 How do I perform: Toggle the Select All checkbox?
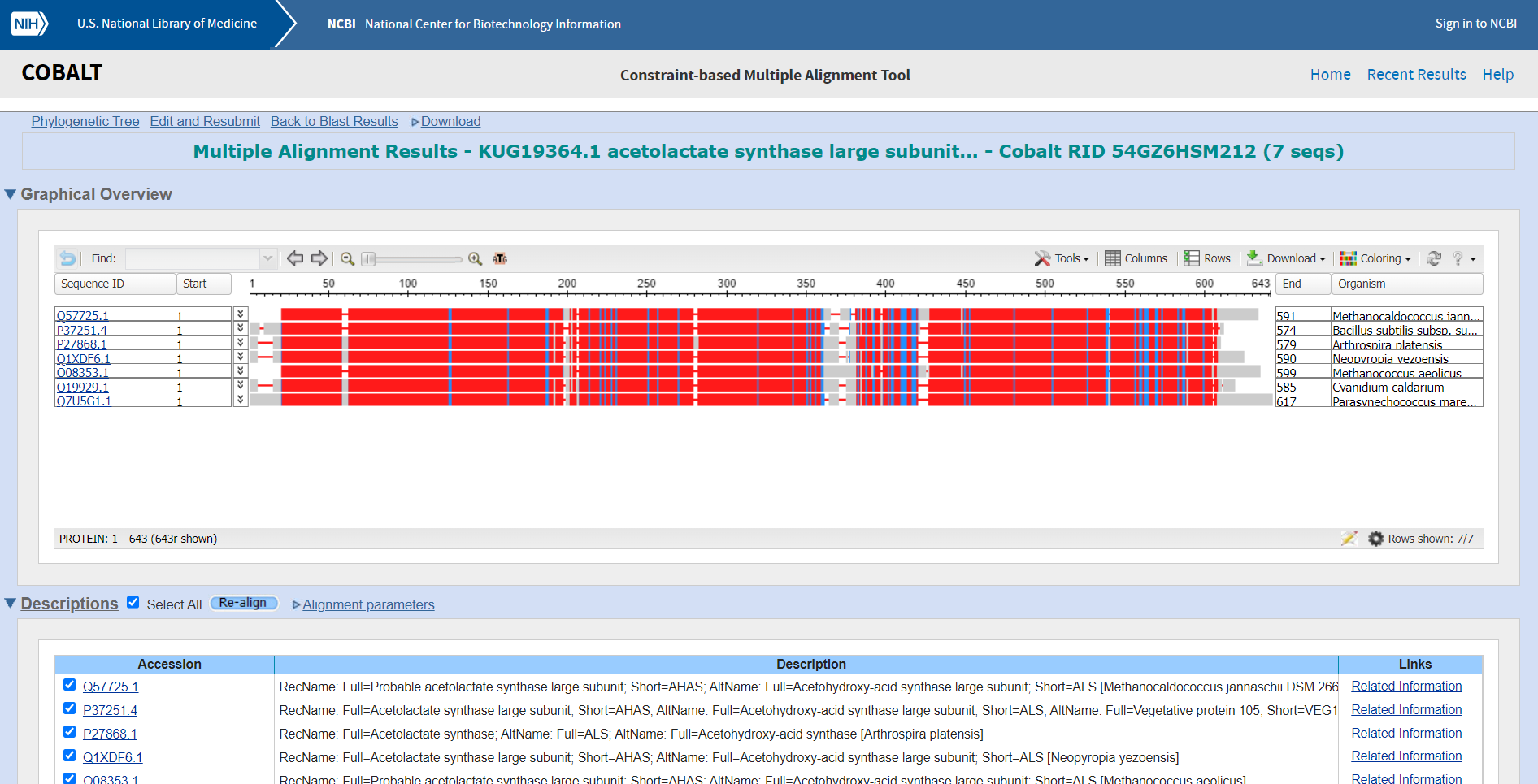coord(133,603)
